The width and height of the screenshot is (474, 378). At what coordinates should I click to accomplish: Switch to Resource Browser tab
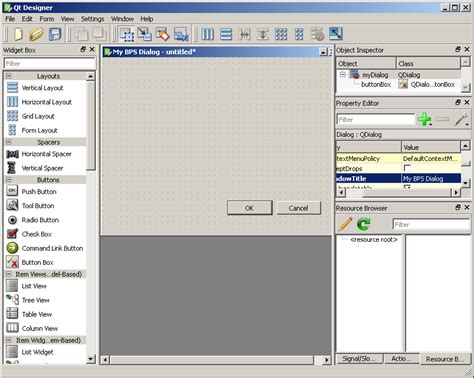(x=445, y=359)
